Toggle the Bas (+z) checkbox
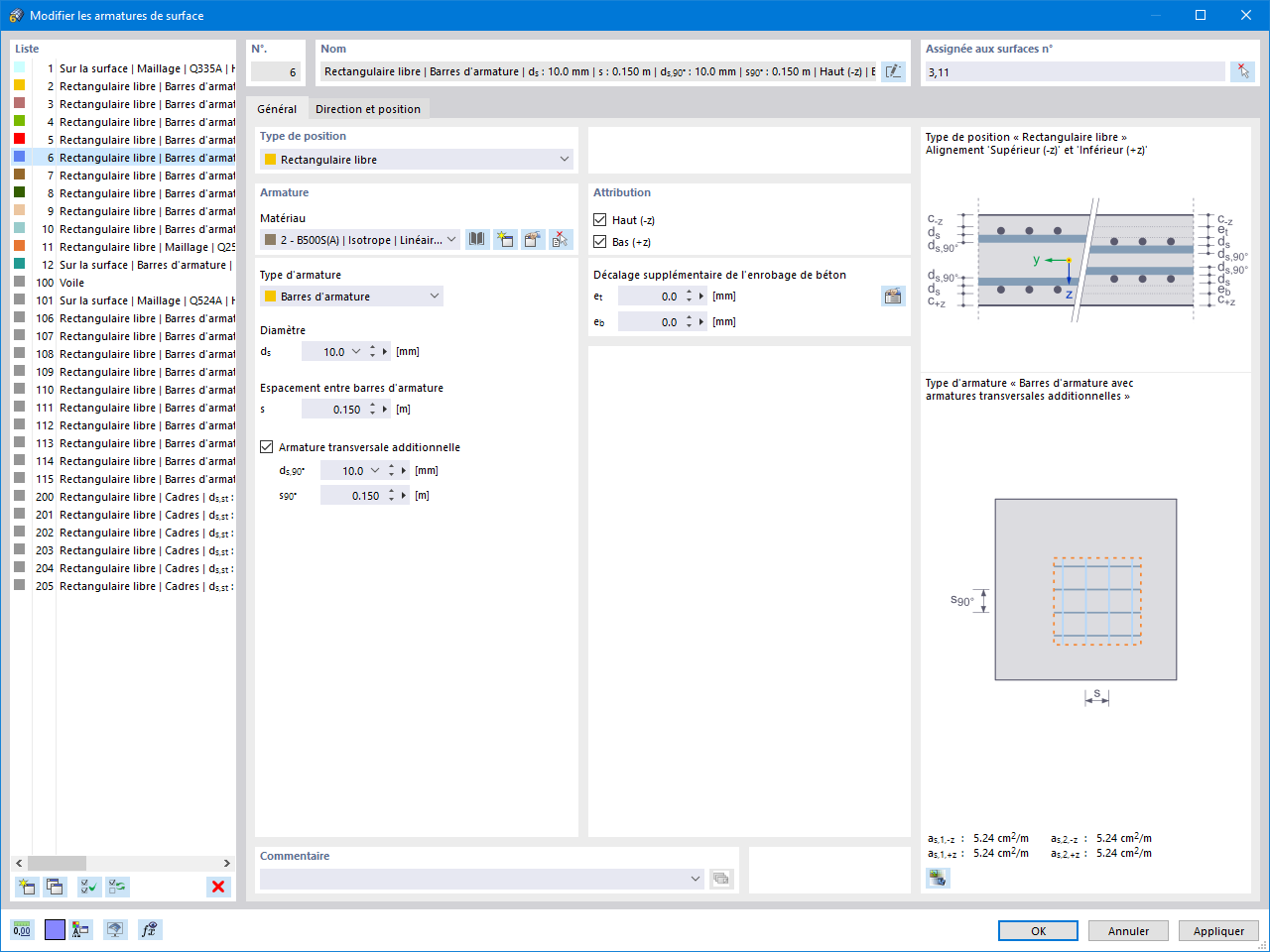Viewport: 1270px width, 952px height. (600, 242)
